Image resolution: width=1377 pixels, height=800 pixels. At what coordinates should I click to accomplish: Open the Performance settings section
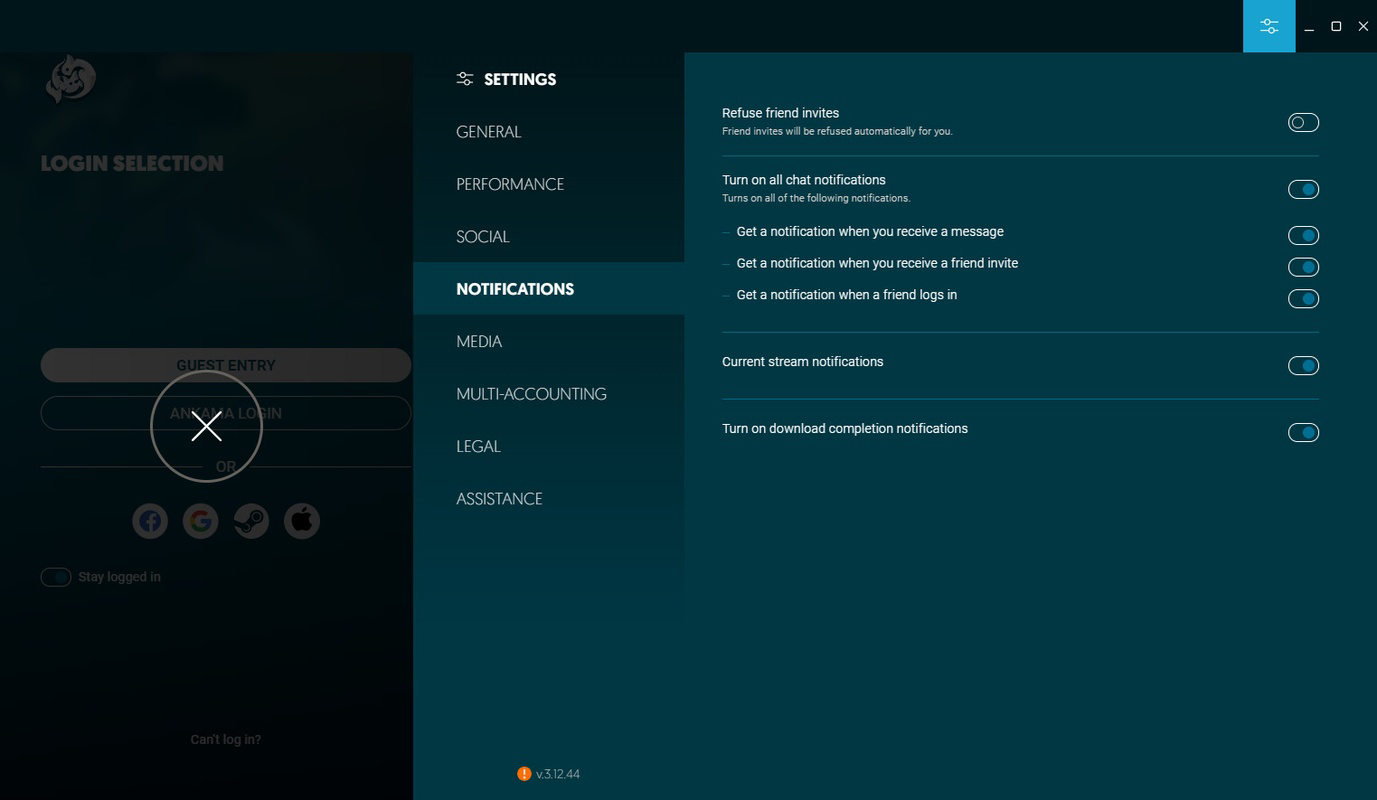[x=549, y=184]
